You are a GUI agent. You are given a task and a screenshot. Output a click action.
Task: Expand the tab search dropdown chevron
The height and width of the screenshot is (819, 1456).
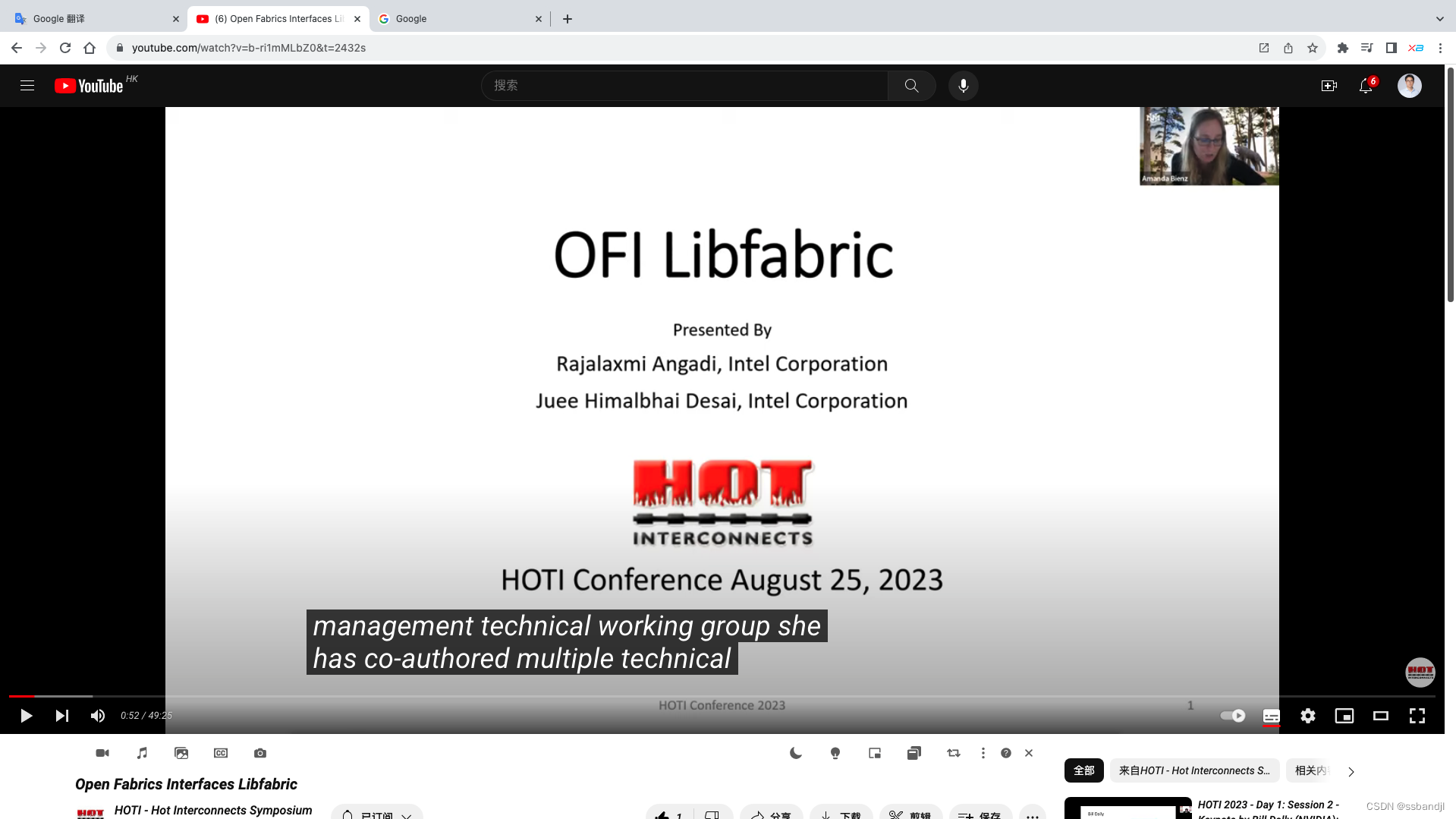coord(1440,19)
